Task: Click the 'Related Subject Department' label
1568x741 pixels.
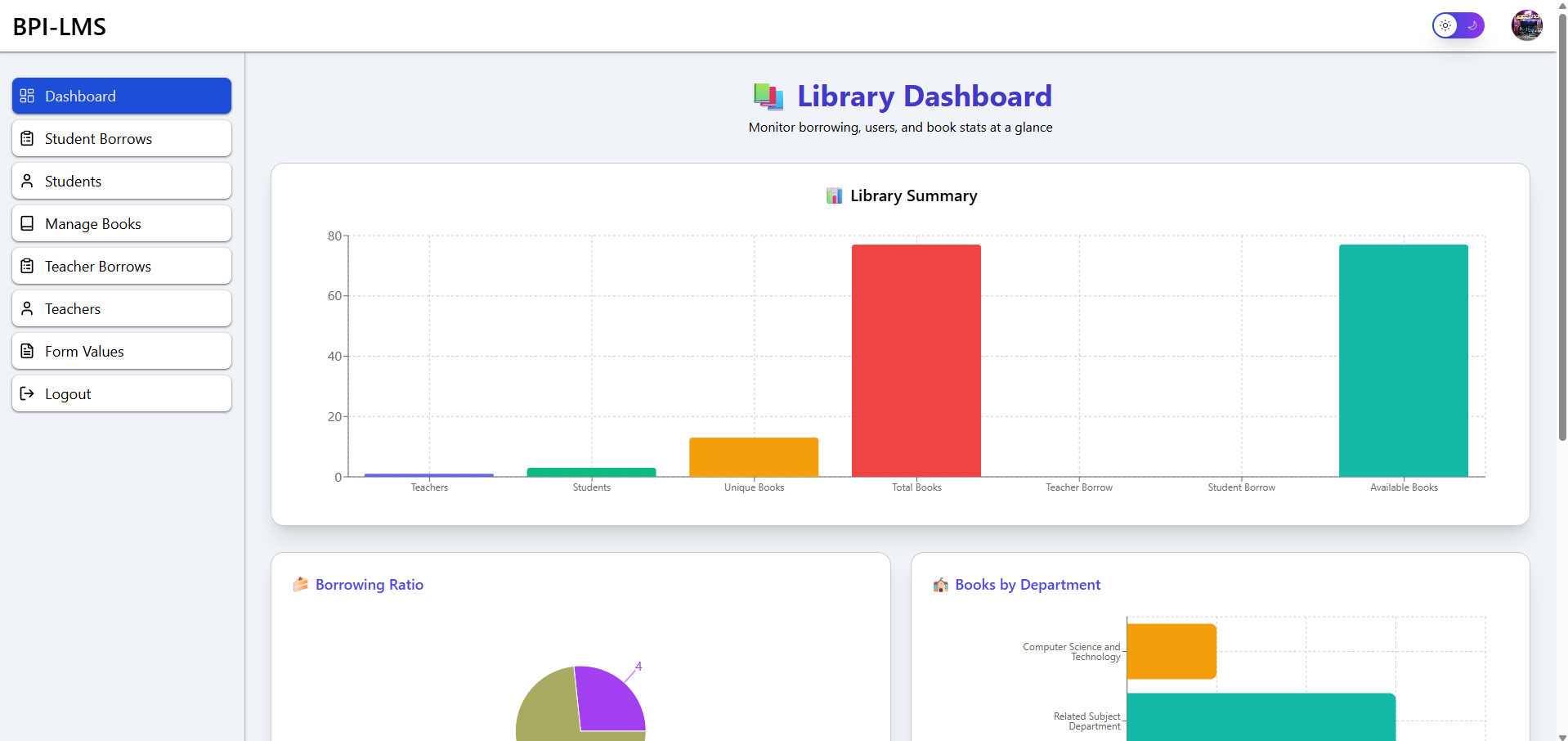Action: click(1087, 721)
